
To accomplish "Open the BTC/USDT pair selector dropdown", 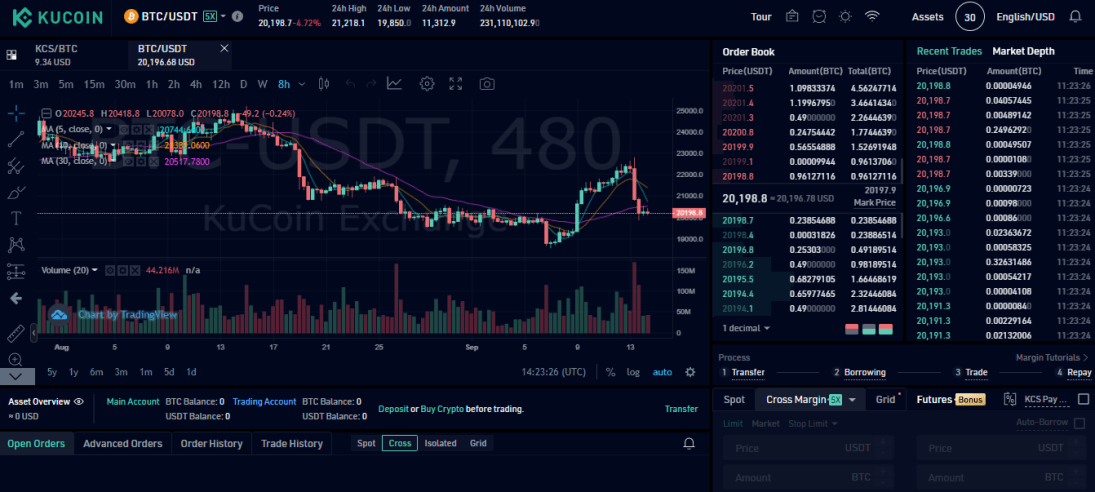I will [223, 16].
